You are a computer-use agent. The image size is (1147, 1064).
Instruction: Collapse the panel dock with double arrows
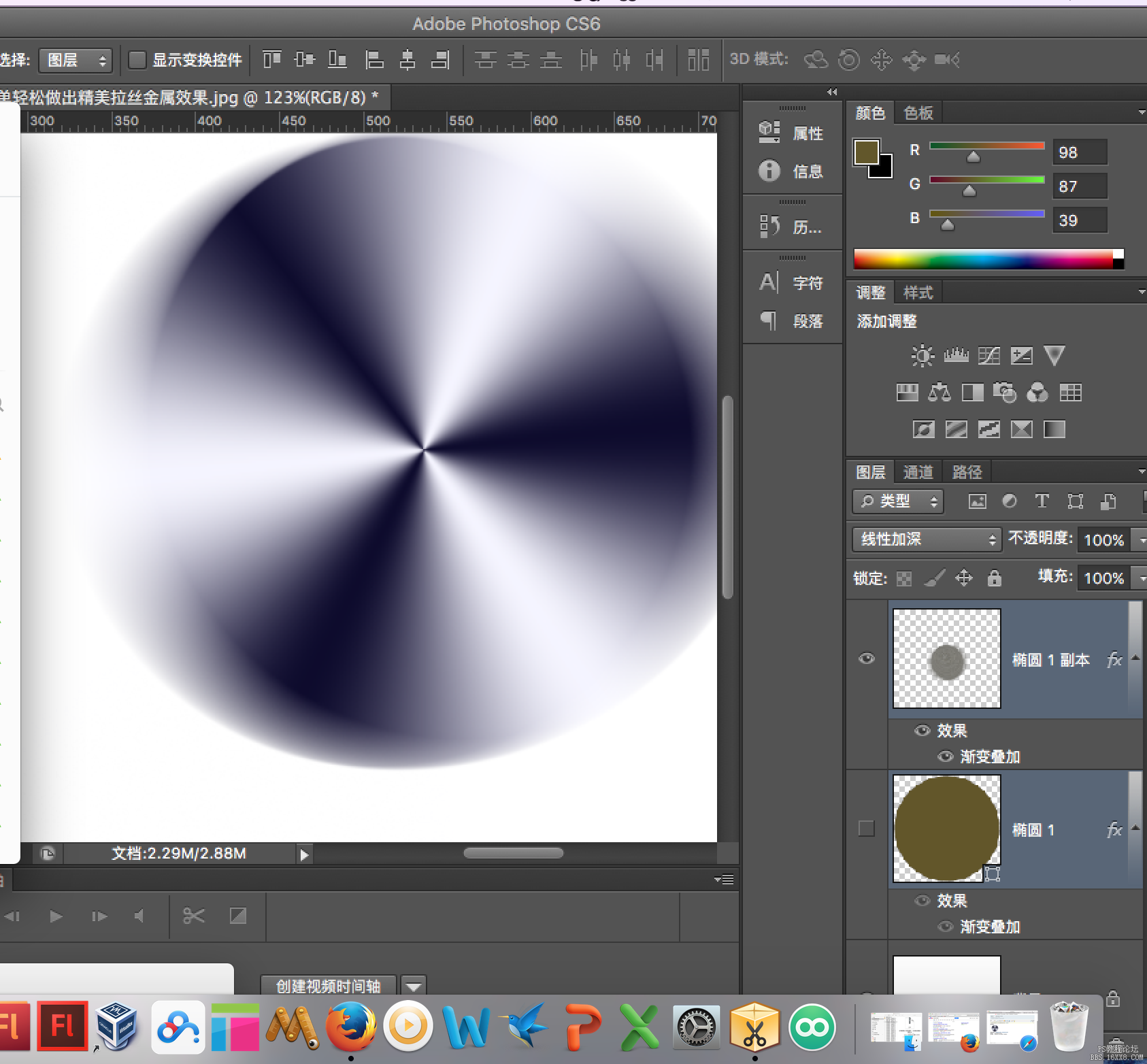coord(832,92)
